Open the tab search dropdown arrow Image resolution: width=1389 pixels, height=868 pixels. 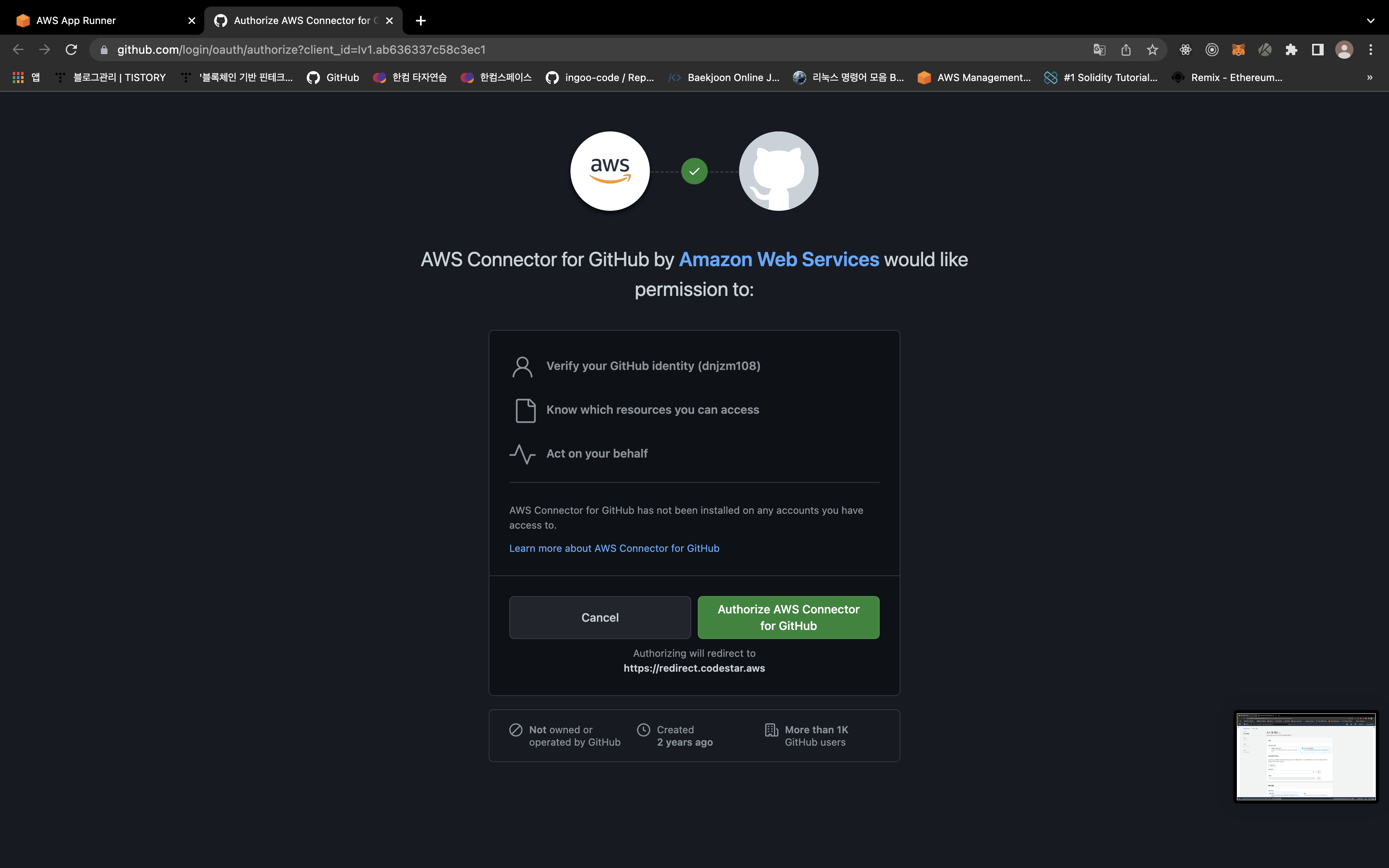(1371, 21)
